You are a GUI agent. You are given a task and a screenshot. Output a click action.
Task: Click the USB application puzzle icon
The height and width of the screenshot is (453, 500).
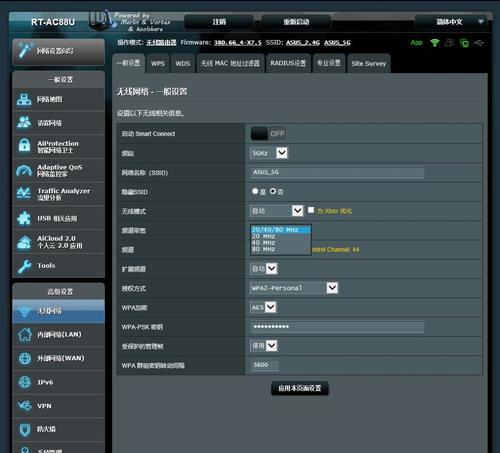tap(24, 218)
